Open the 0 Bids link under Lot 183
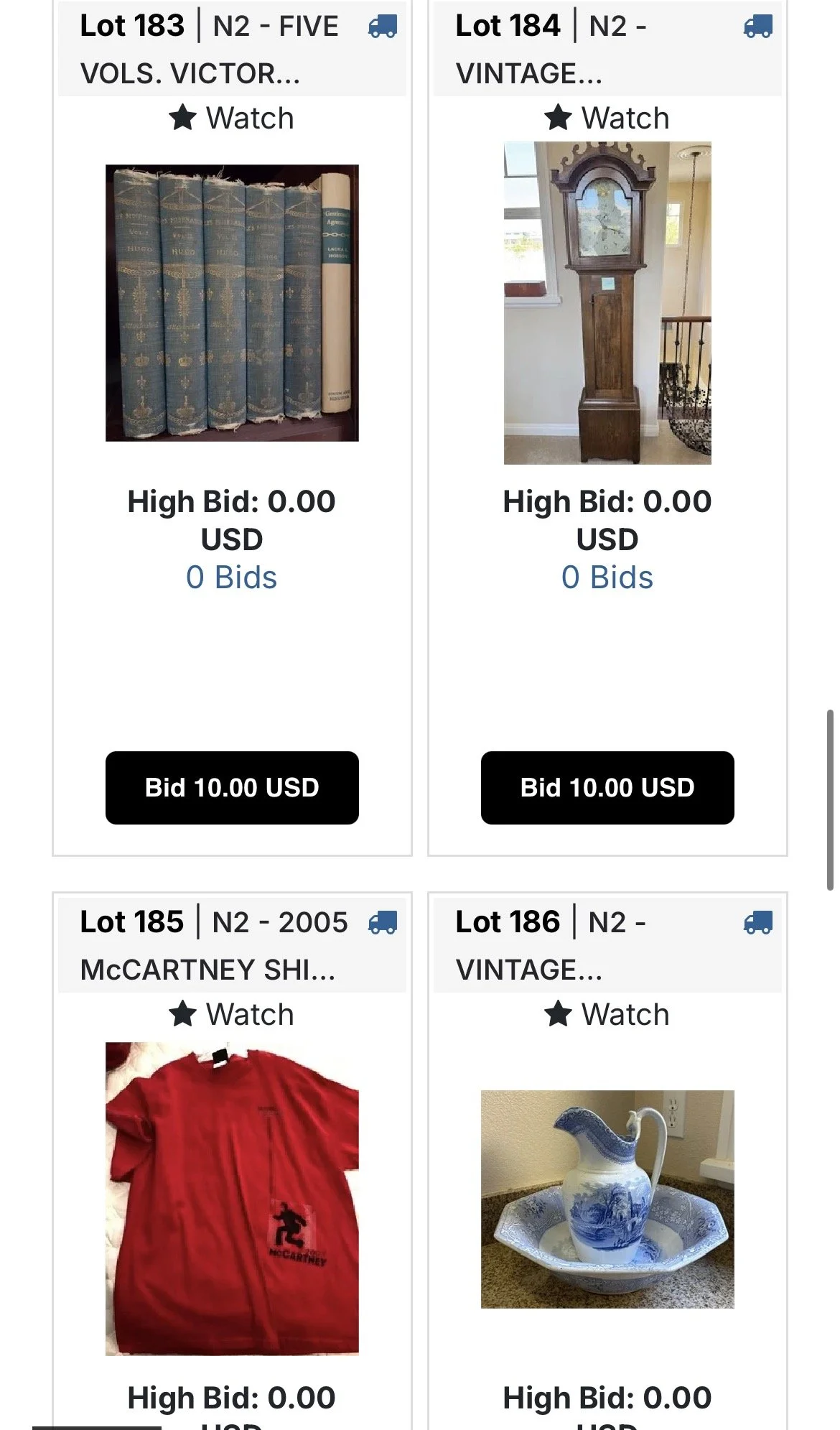This screenshot has height=1430, width=840. (x=231, y=577)
